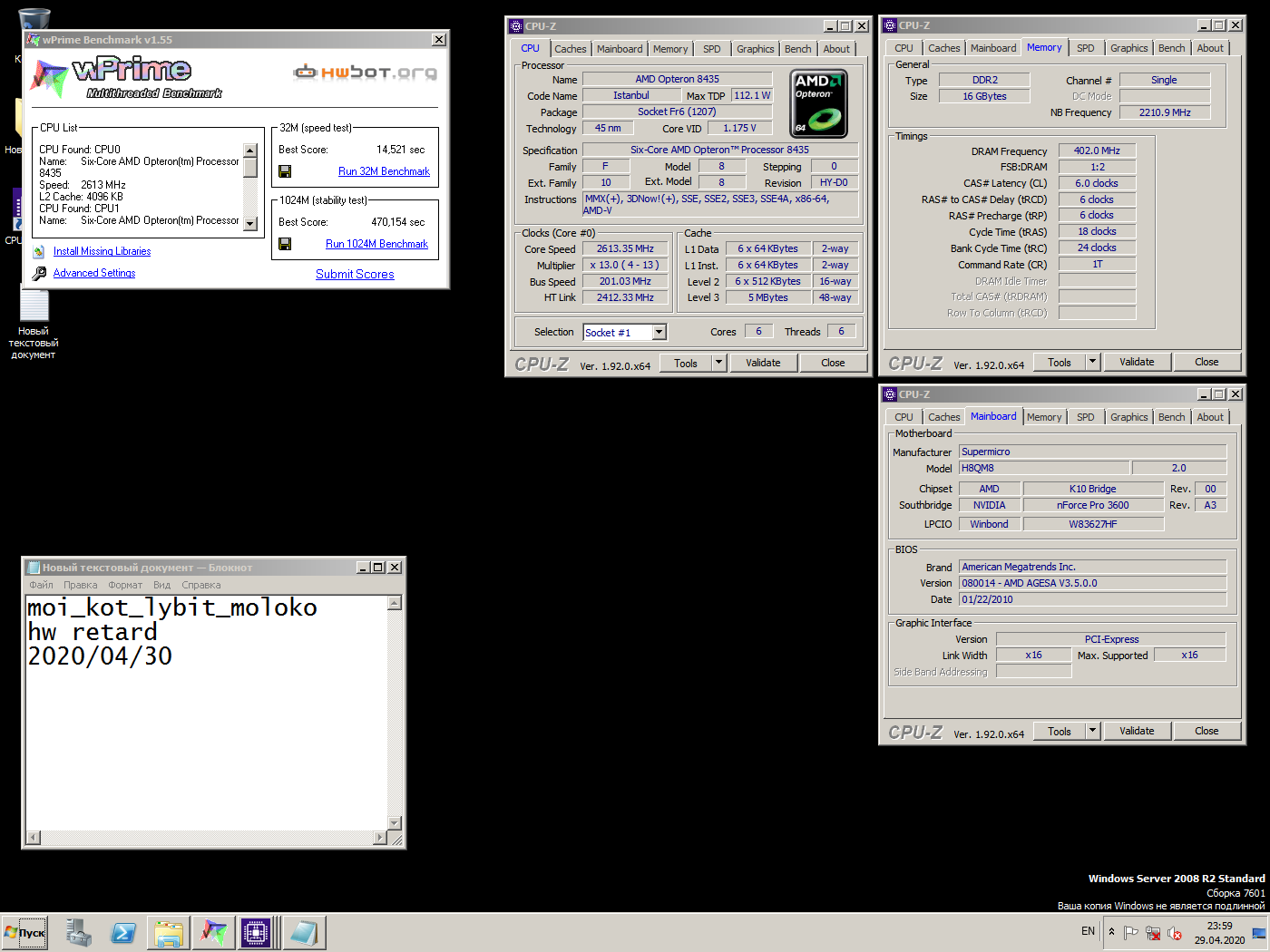Image resolution: width=1270 pixels, height=952 pixels.
Task: Switch to the Bench tab in Mainboard window
Action: [1171, 417]
